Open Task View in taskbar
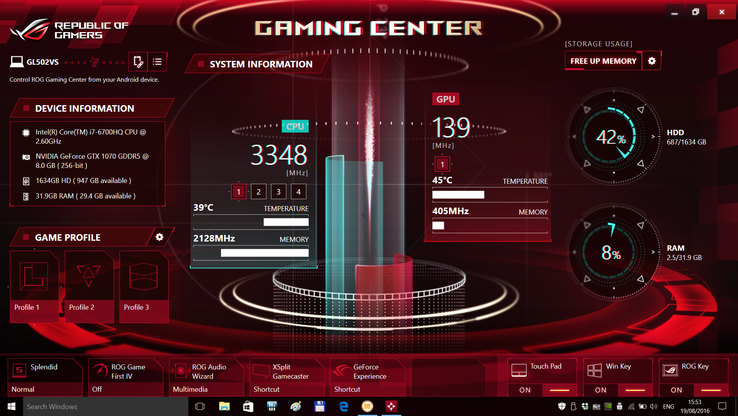 coord(200,406)
